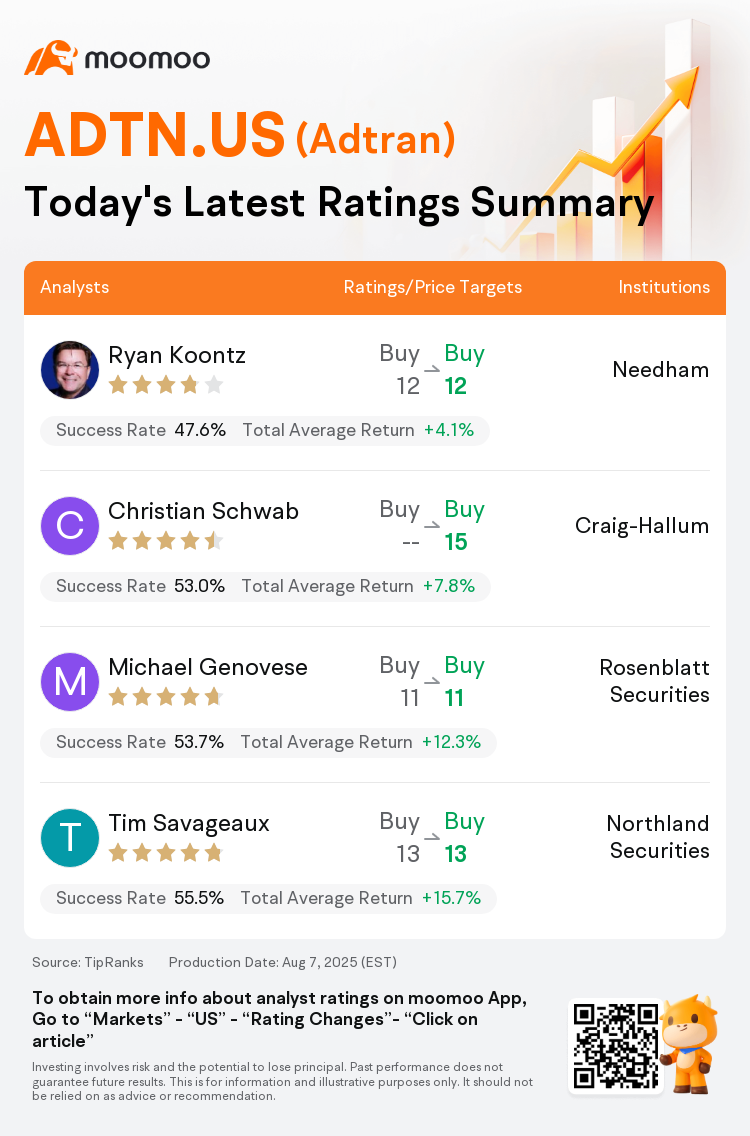Click the moomoo mascot beside QR code

click(689, 1043)
